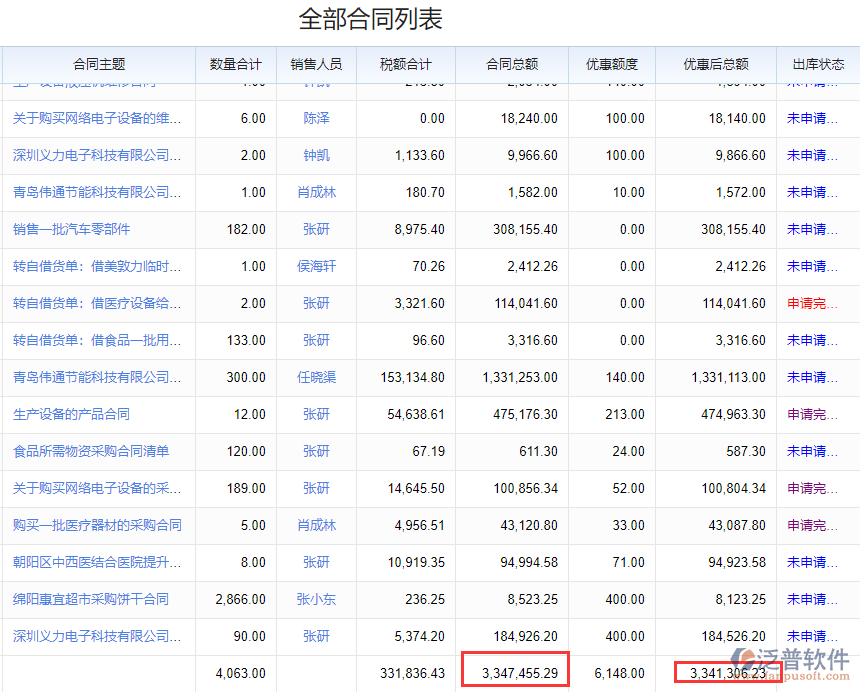Open 购买一批医疗器材的采购合同 link

(x=98, y=525)
